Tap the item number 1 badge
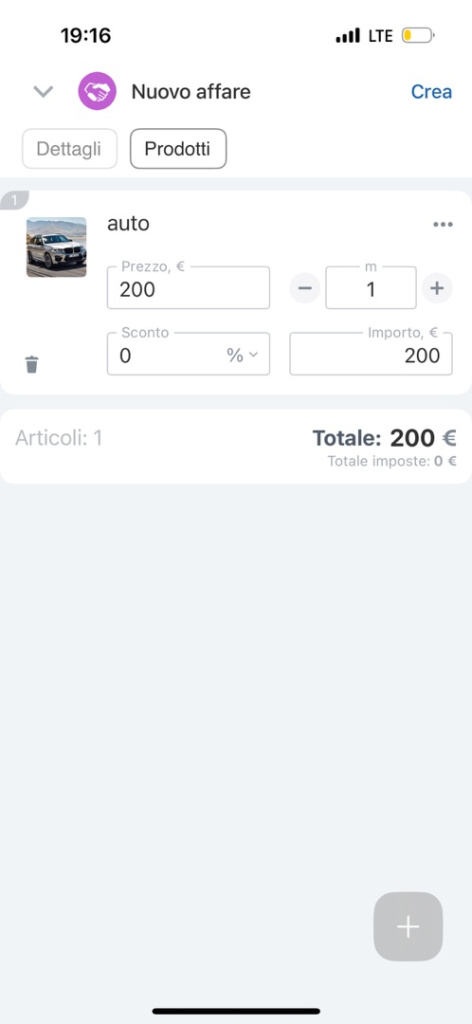The image size is (472, 1024). [x=14, y=200]
